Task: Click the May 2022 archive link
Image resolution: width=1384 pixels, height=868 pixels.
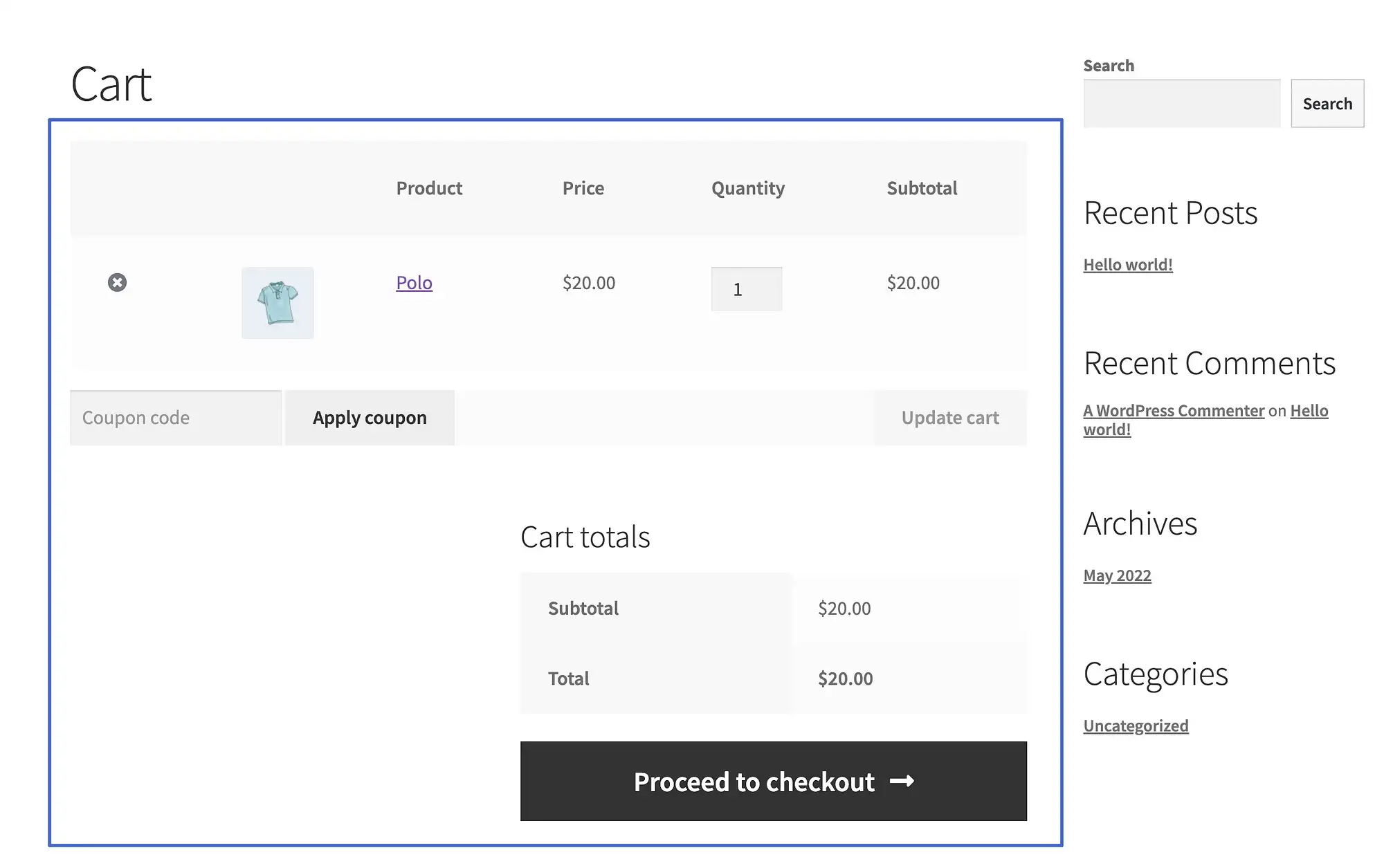Action: pyautogui.click(x=1117, y=574)
